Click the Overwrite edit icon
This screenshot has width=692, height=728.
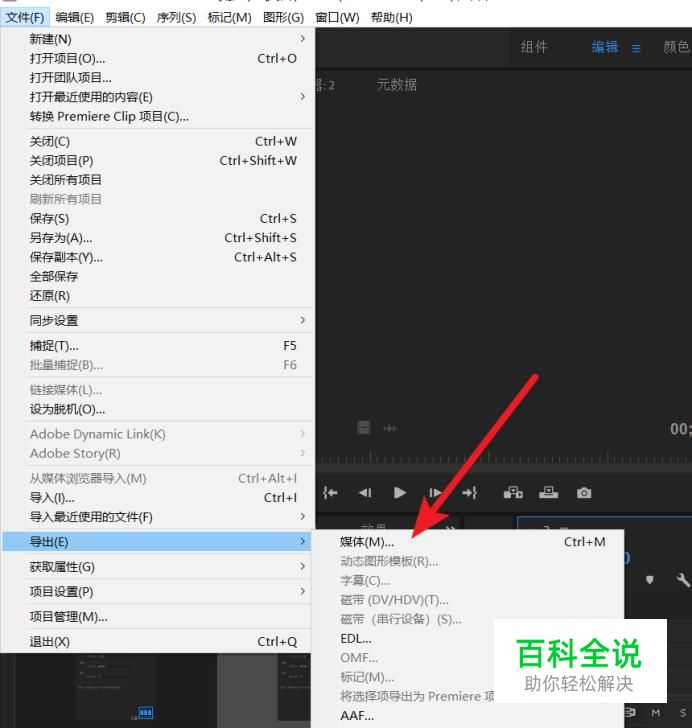[548, 492]
